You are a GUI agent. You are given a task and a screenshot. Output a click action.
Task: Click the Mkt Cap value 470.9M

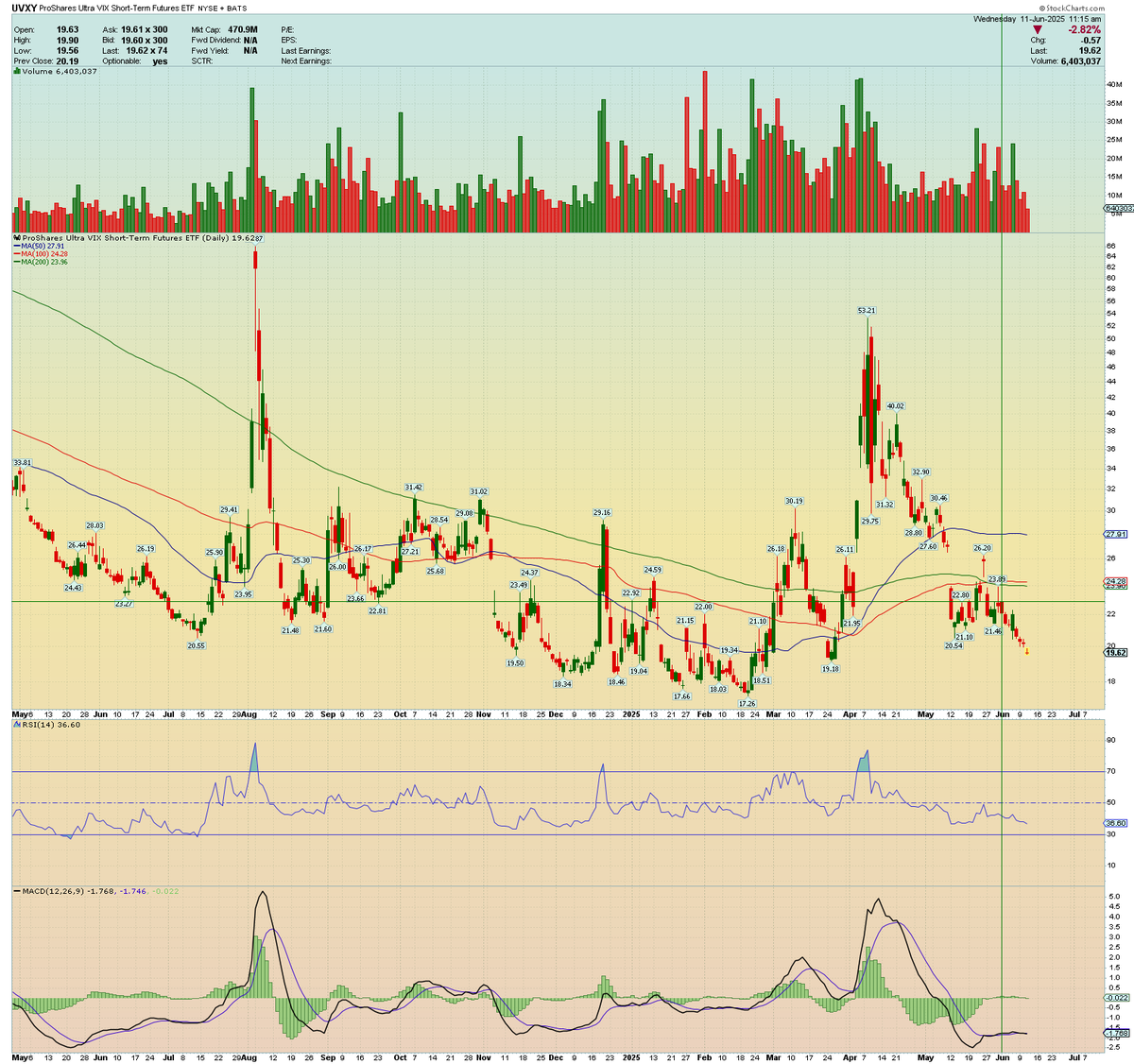point(243,29)
